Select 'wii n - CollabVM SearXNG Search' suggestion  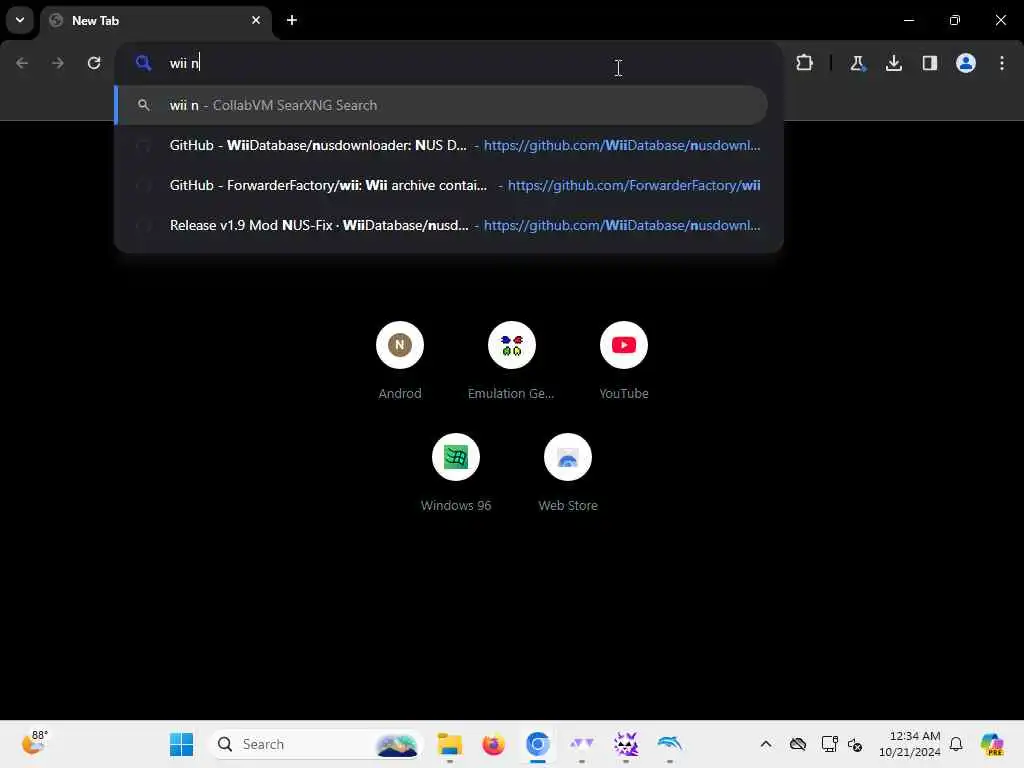(441, 105)
